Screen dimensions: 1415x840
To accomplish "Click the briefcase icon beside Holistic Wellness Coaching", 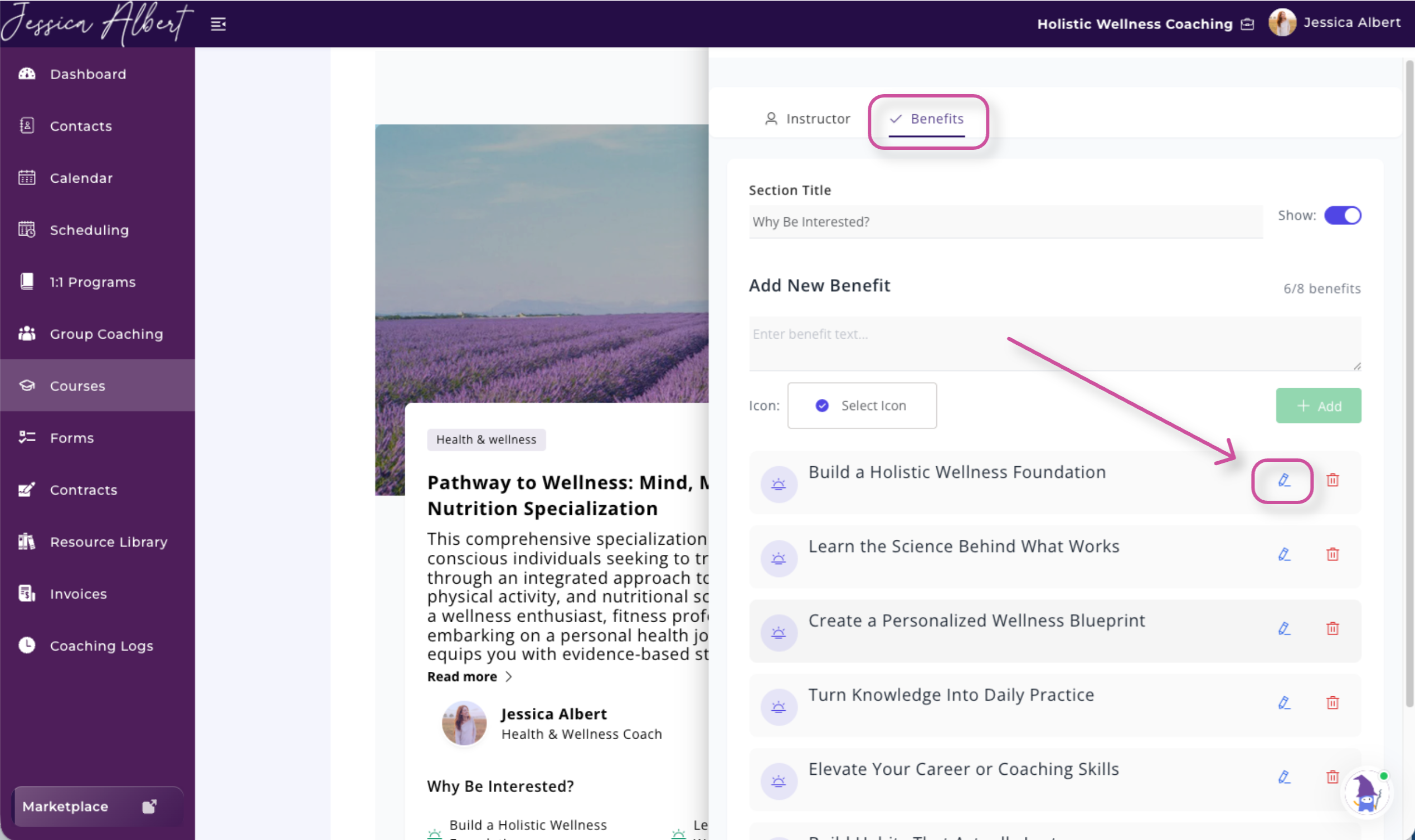I will 1247,25.
